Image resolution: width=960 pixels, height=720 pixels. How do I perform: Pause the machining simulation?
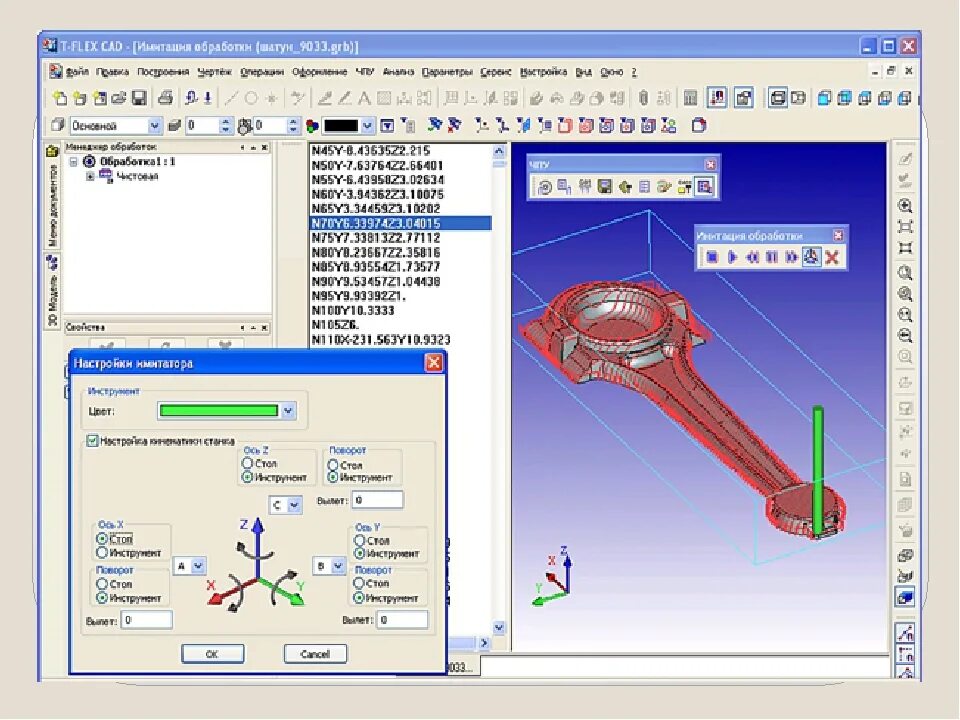tap(771, 257)
